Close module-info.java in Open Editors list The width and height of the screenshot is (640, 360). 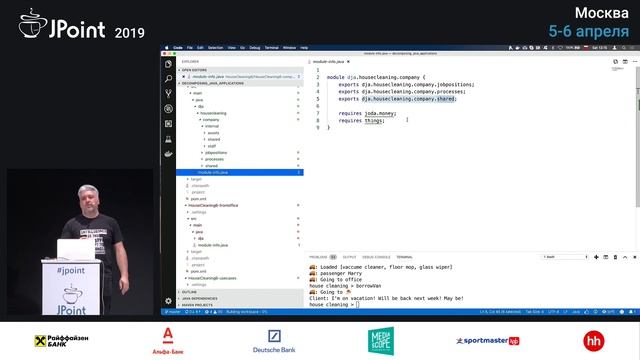point(184,77)
